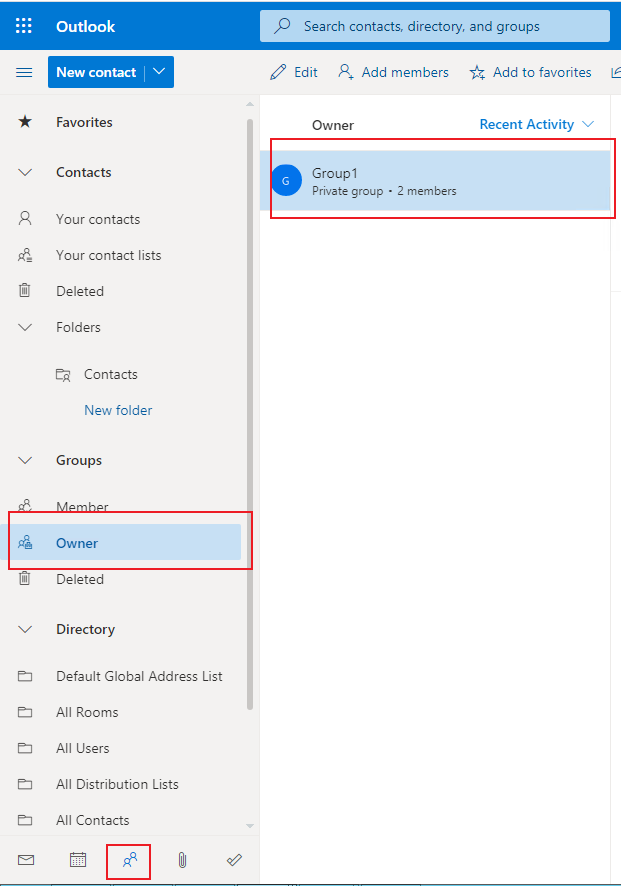Image resolution: width=621 pixels, height=886 pixels.
Task: Open All Users directory
Action: click(82, 749)
